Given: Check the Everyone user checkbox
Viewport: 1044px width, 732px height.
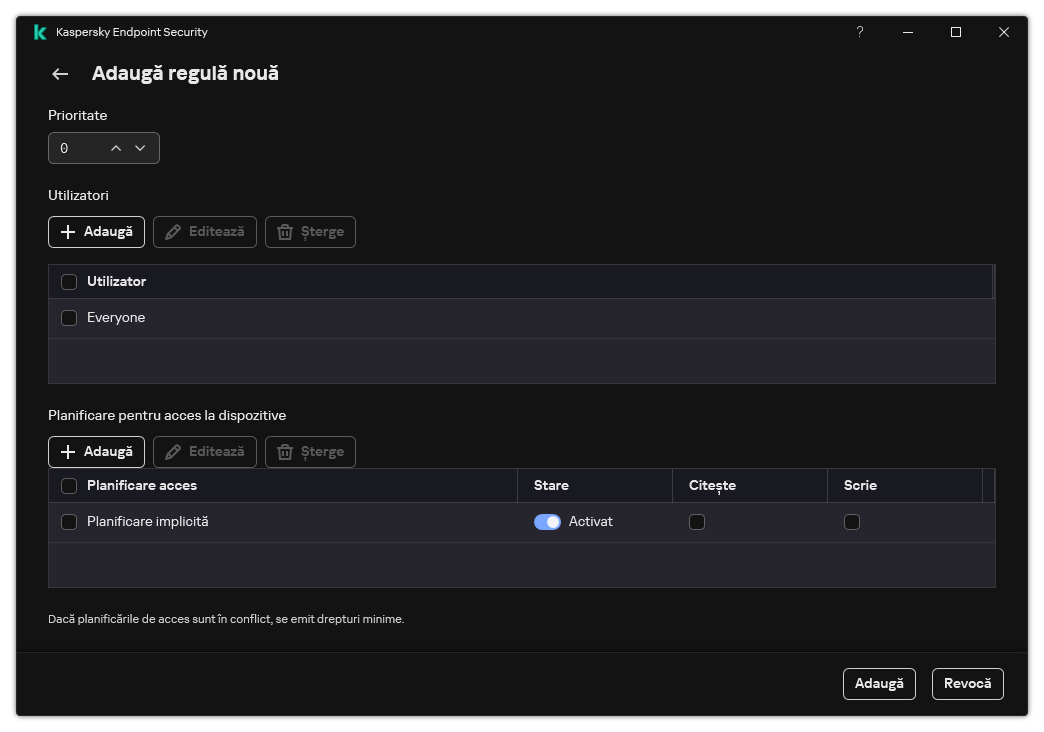Looking at the screenshot, I should pyautogui.click(x=69, y=317).
